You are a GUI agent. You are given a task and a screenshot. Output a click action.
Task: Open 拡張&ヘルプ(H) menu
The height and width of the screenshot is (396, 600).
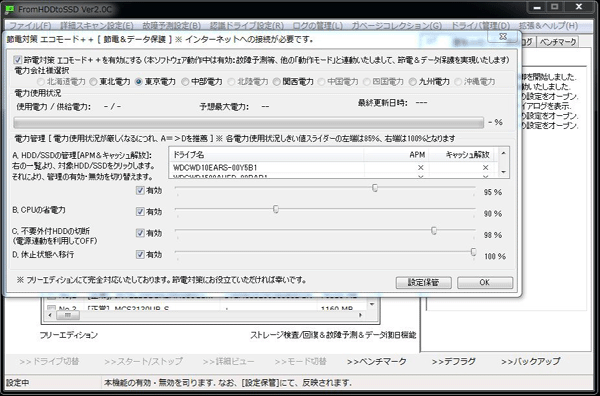click(548, 26)
